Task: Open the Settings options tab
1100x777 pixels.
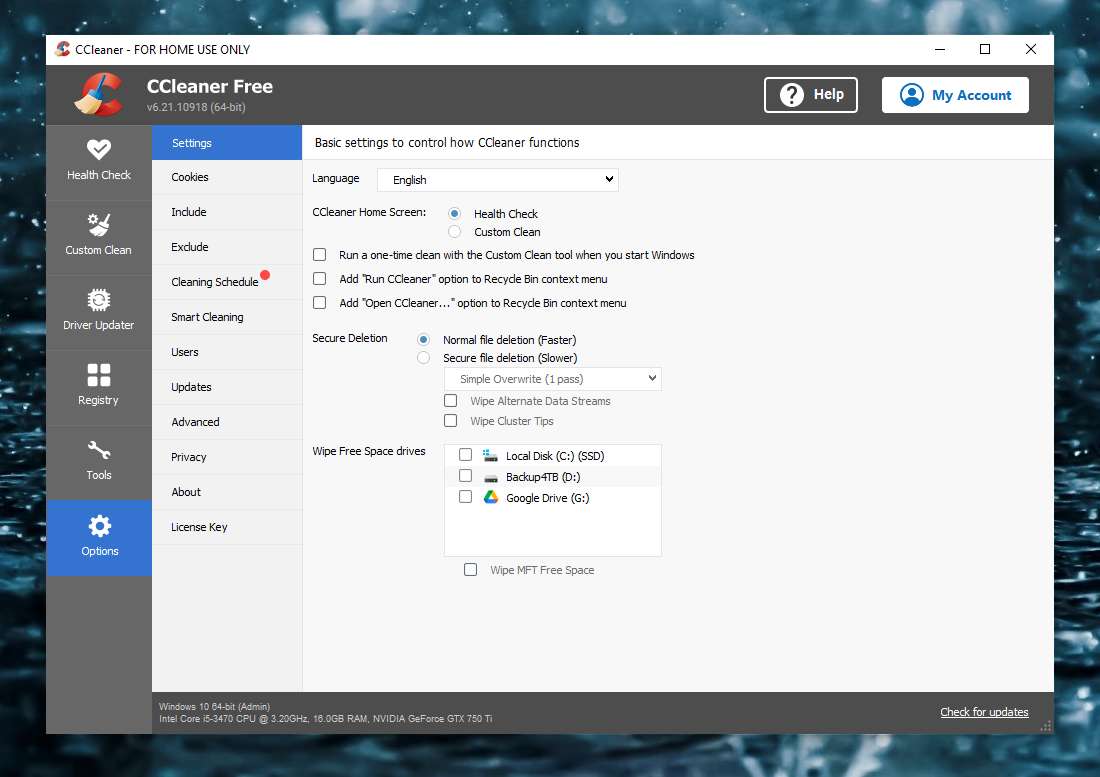Action: coord(227,143)
